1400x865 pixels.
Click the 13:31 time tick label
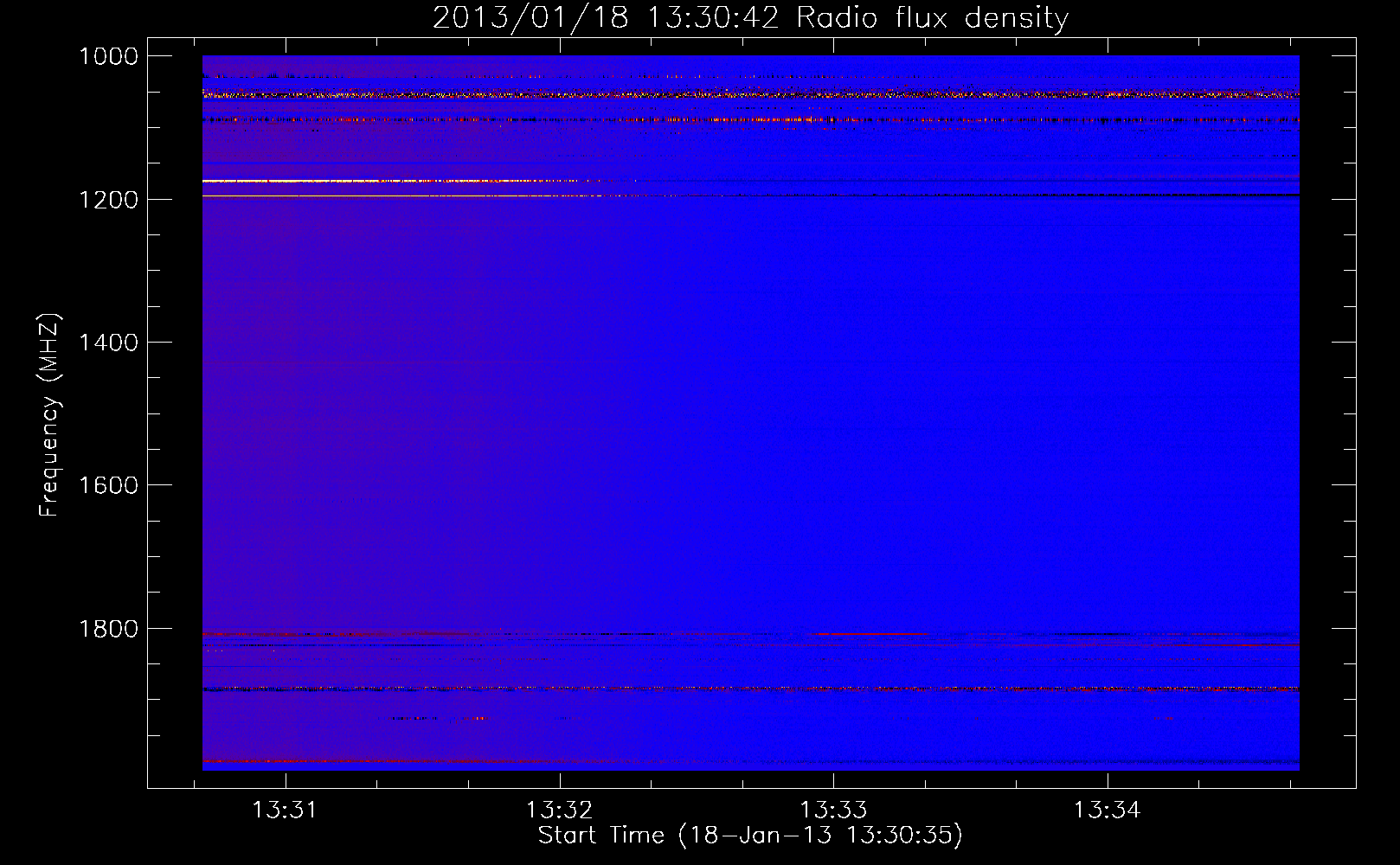pos(285,811)
